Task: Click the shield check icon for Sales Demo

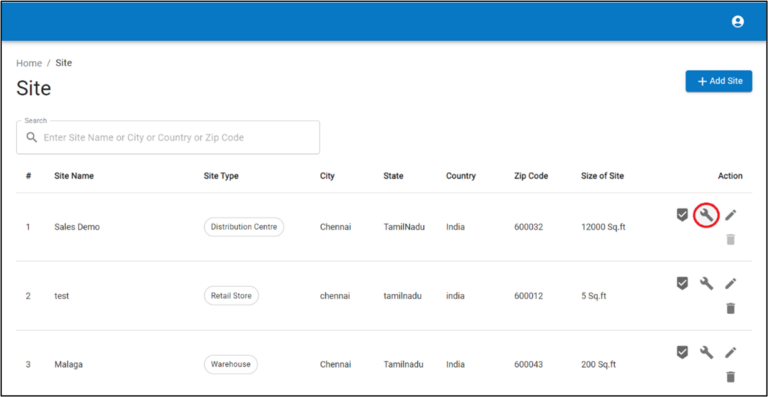Action: pos(682,214)
